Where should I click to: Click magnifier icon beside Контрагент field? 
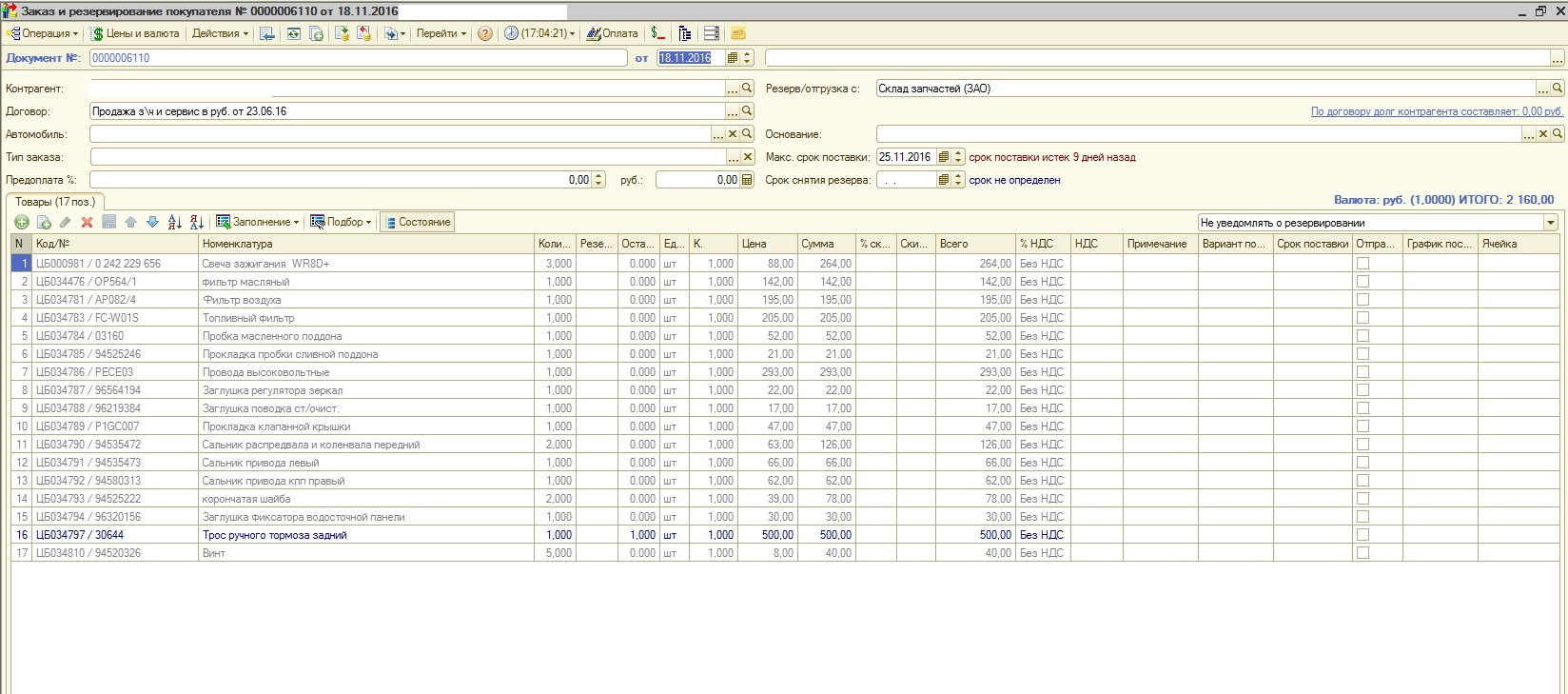[748, 89]
